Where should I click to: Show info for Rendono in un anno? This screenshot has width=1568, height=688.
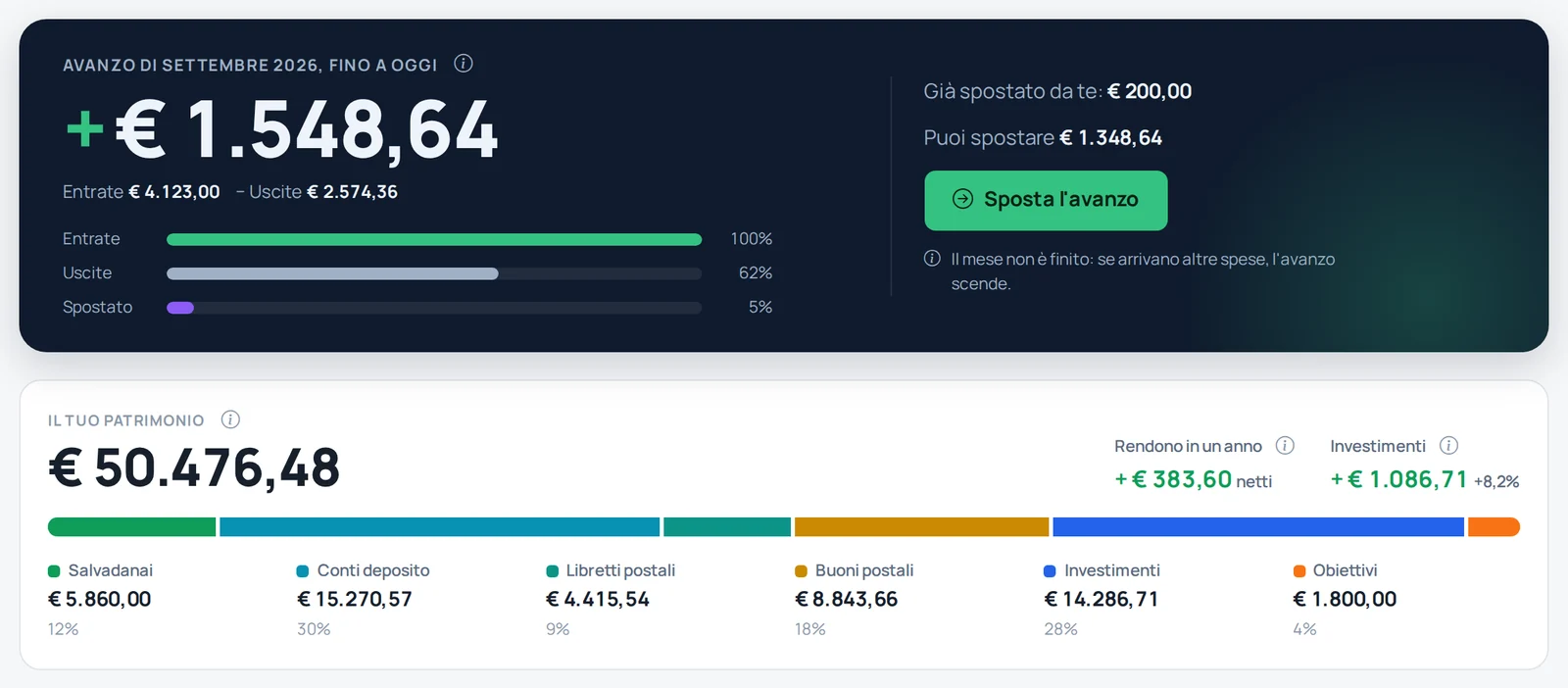pyautogui.click(x=1285, y=446)
